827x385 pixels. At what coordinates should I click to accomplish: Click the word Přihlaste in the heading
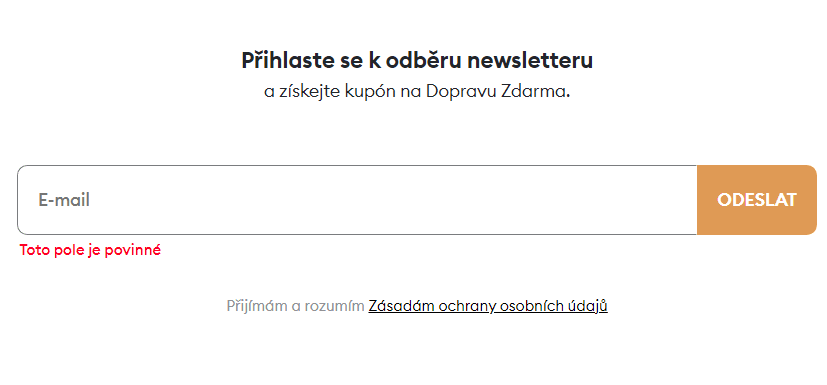(287, 61)
